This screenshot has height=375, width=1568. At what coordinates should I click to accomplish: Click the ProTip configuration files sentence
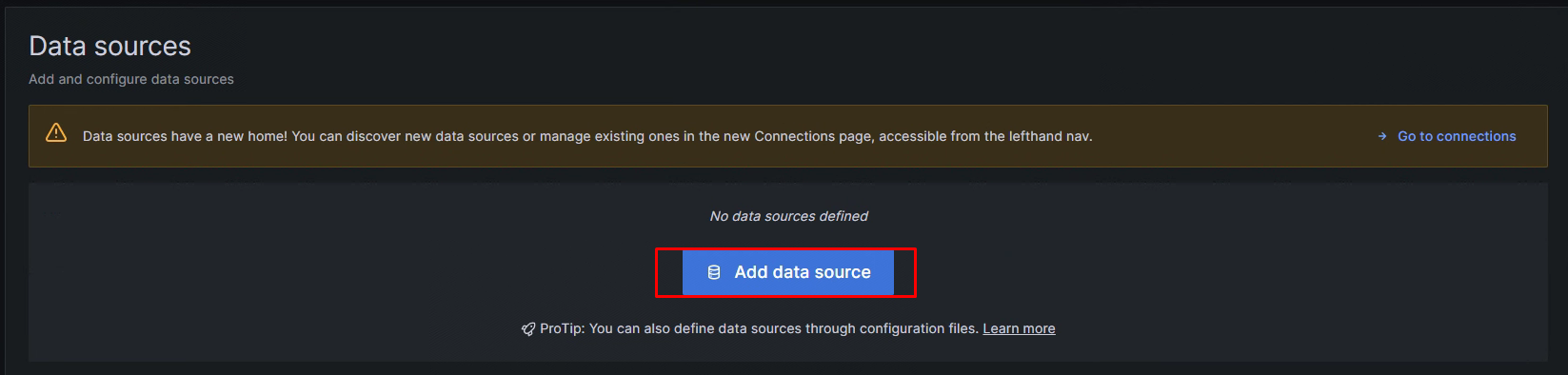(759, 328)
